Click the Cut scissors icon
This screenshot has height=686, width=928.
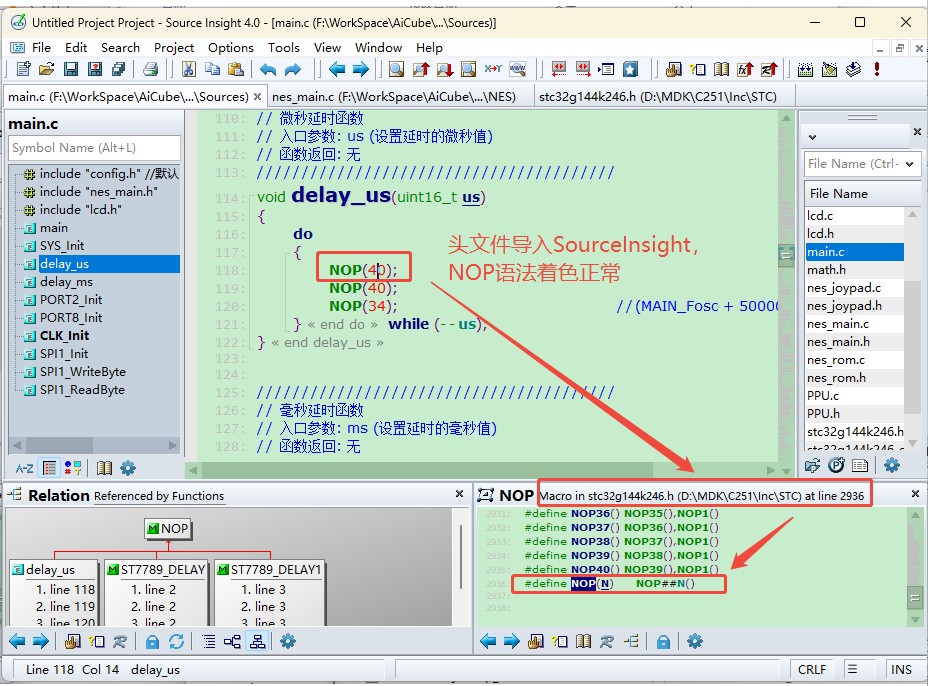pos(189,69)
